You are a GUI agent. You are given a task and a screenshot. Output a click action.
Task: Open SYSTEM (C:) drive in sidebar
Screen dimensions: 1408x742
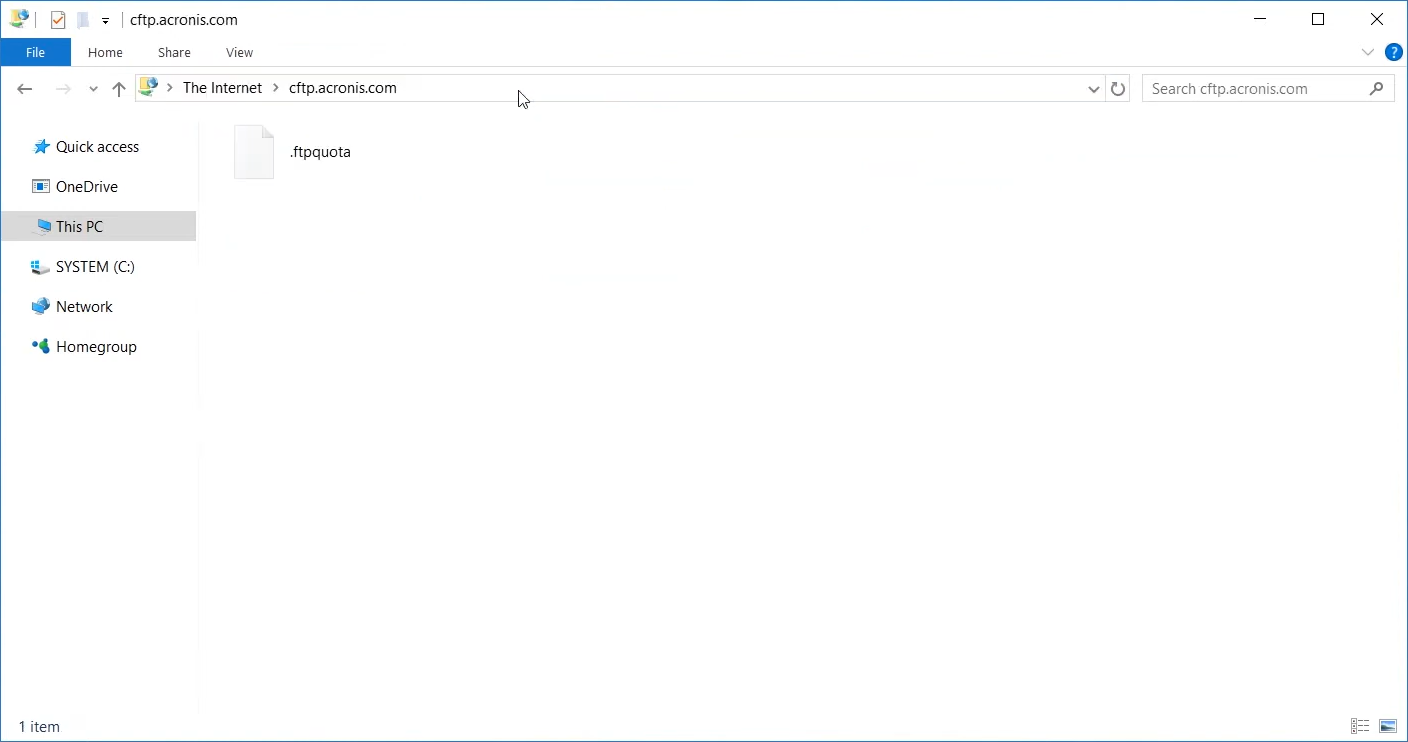(x=95, y=267)
